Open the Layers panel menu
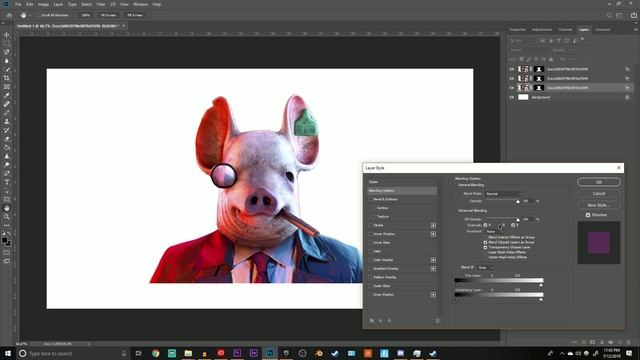The width and height of the screenshot is (640, 360). point(635,30)
